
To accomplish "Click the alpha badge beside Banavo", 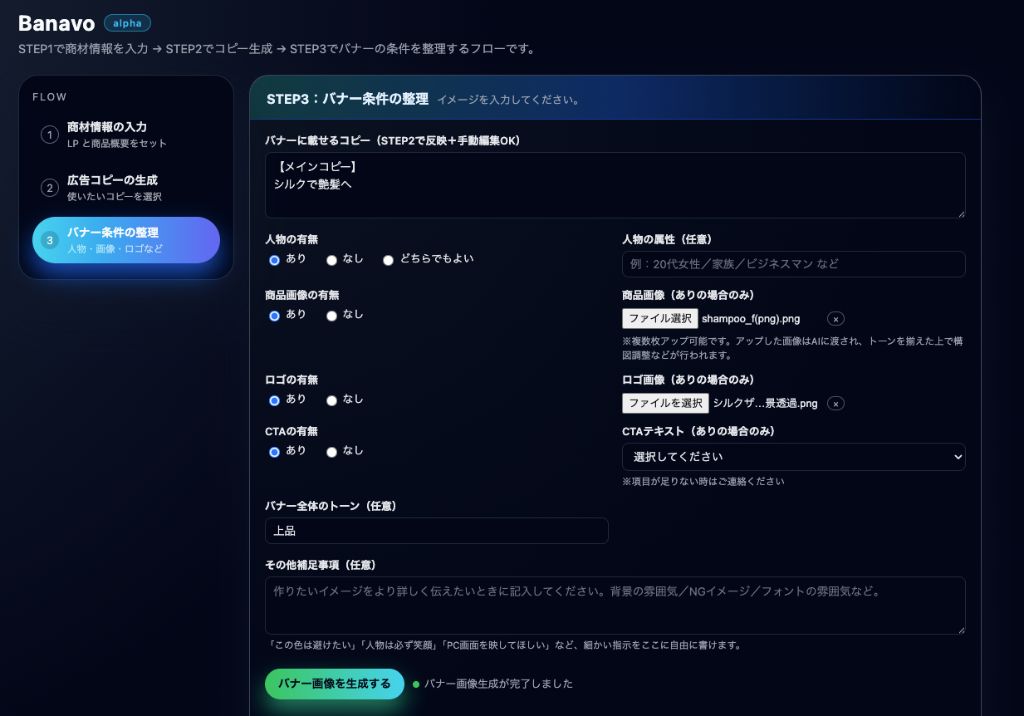I will [127, 23].
